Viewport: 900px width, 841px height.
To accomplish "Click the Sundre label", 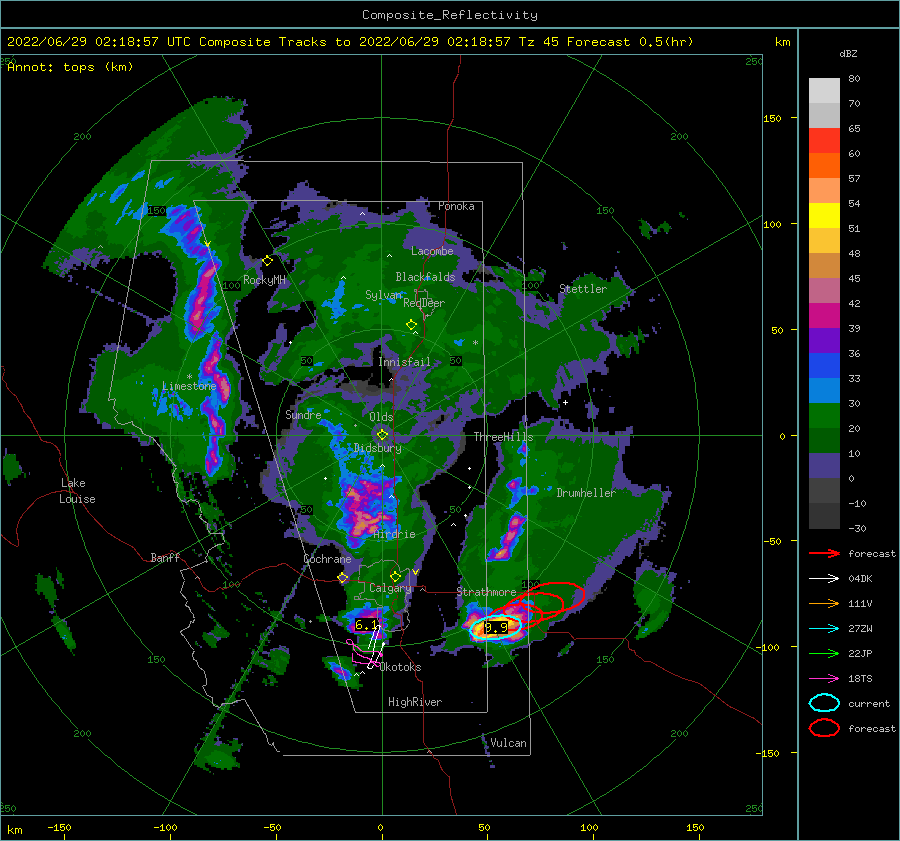I will (x=303, y=414).
